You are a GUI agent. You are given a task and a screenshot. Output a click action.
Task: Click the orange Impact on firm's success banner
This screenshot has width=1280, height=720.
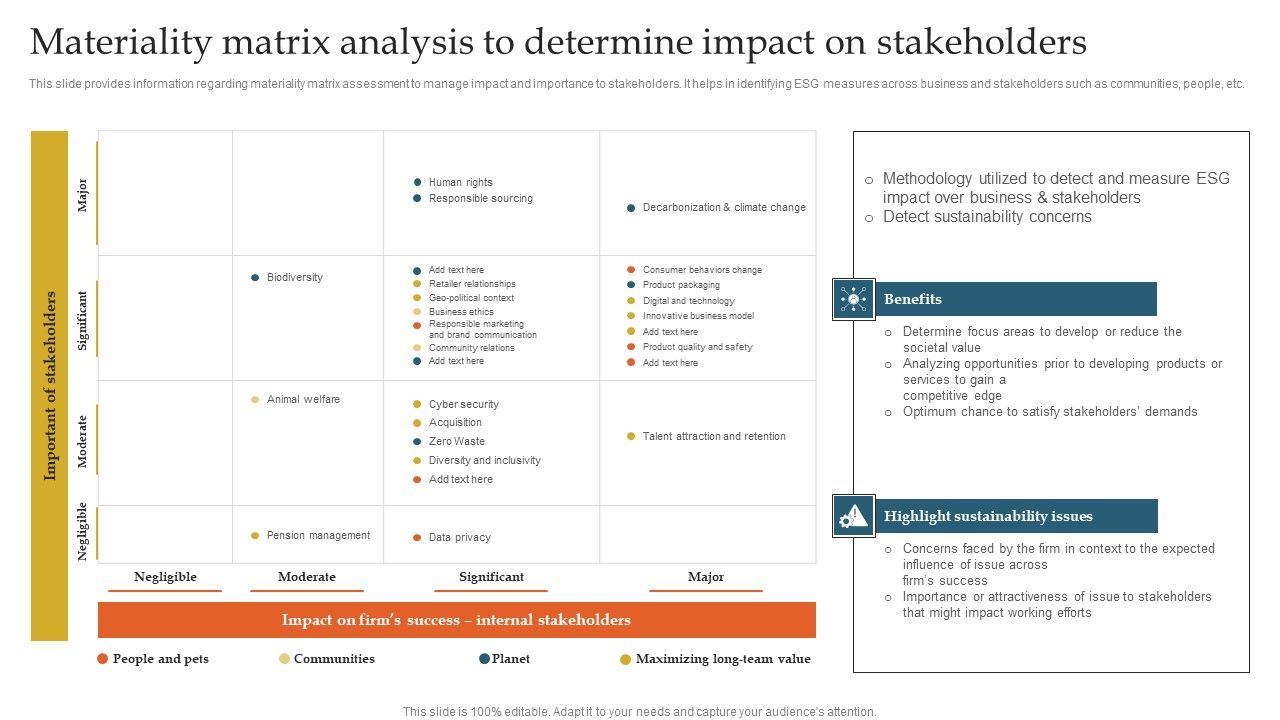(x=457, y=620)
